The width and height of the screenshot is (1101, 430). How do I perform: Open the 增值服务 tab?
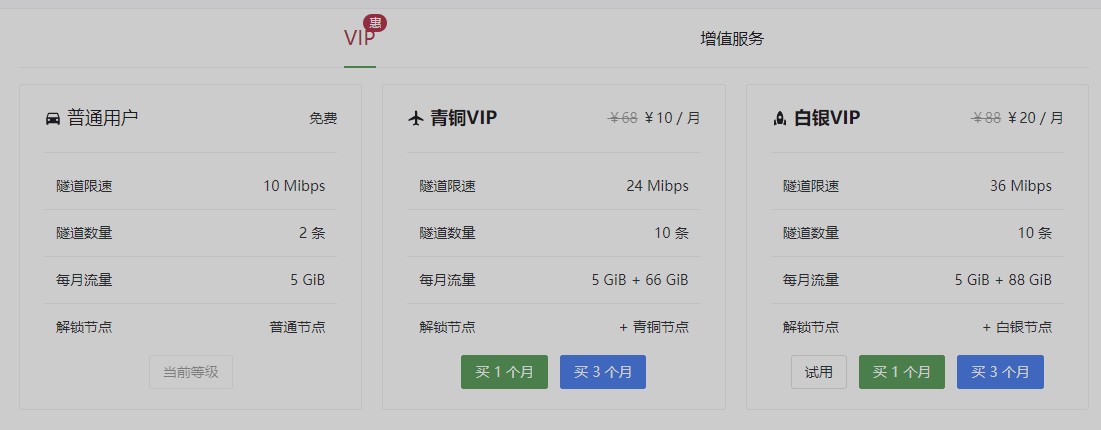[732, 39]
